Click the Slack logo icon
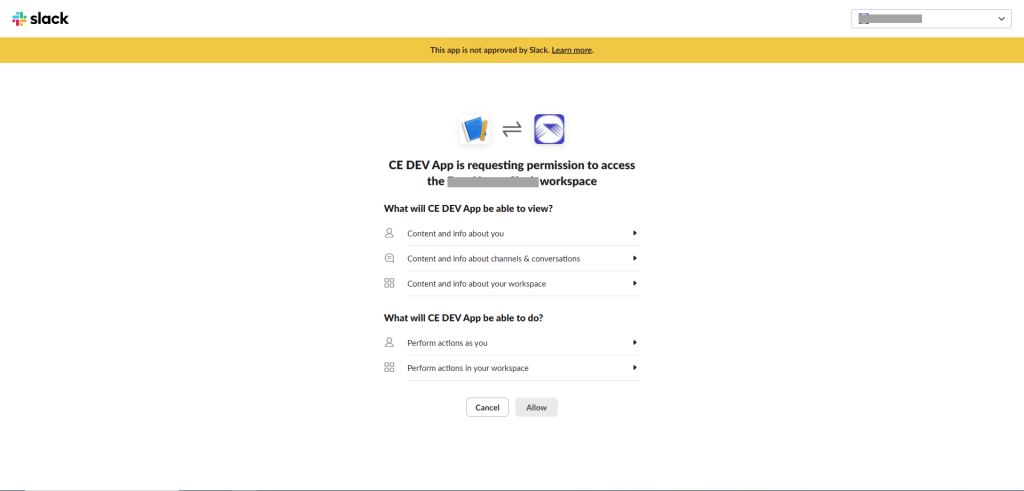The width and height of the screenshot is (1024, 491). coord(19,18)
